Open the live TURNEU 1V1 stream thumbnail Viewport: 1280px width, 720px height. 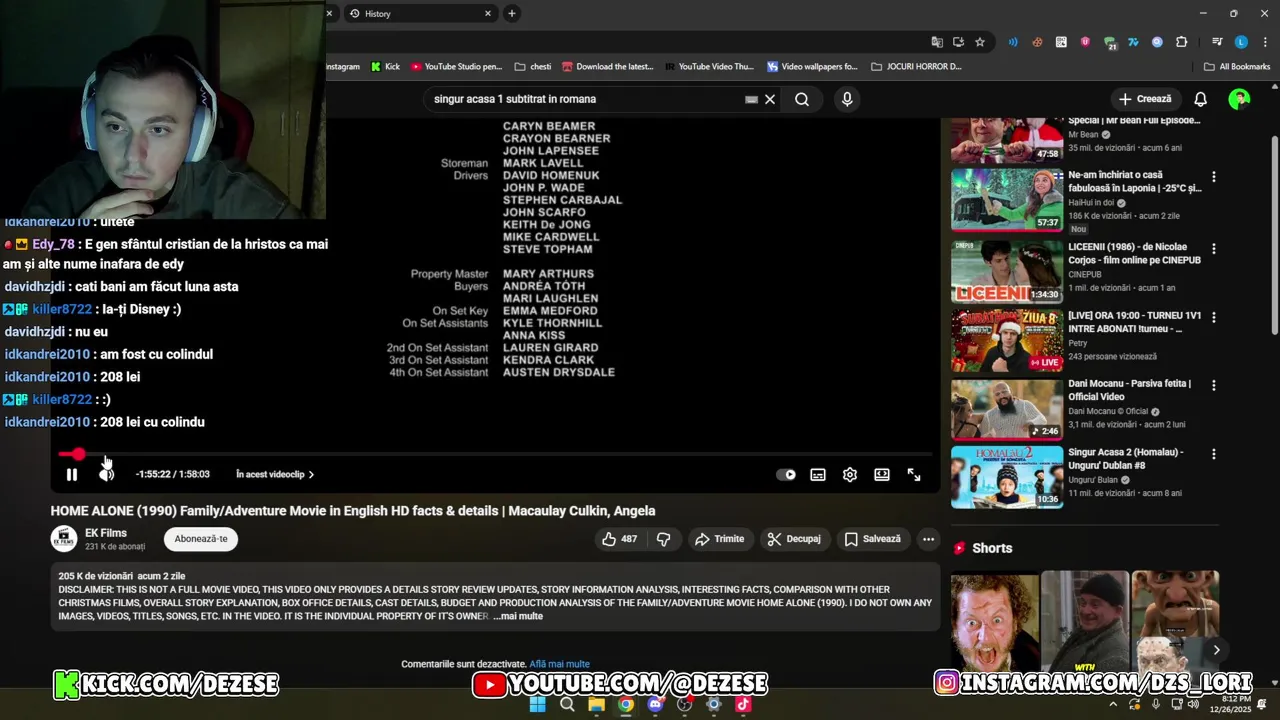pos(1007,340)
